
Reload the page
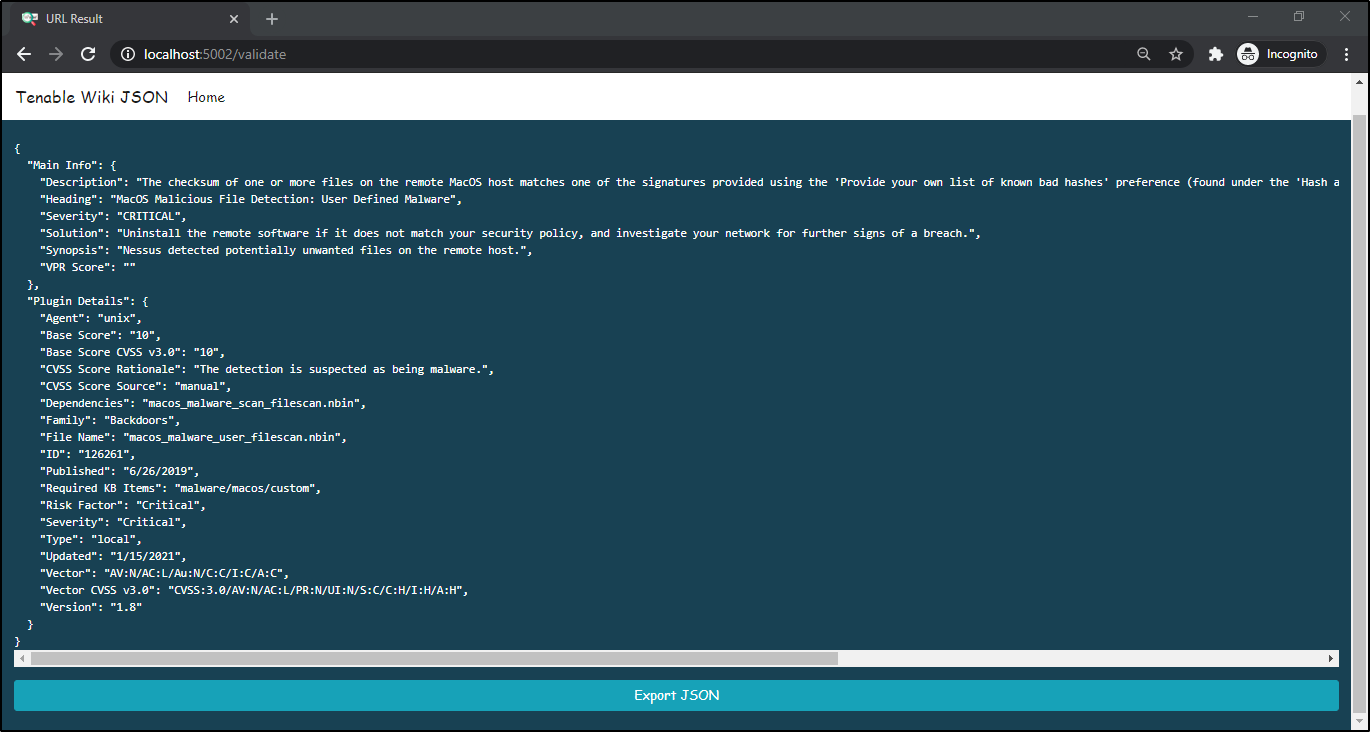coord(88,54)
